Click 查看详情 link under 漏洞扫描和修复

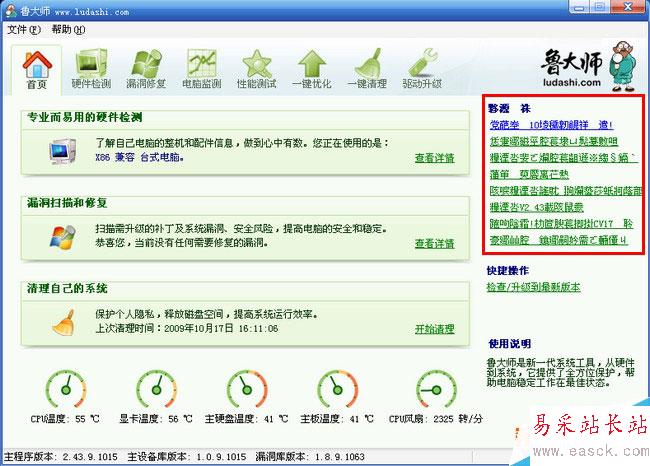(434, 244)
